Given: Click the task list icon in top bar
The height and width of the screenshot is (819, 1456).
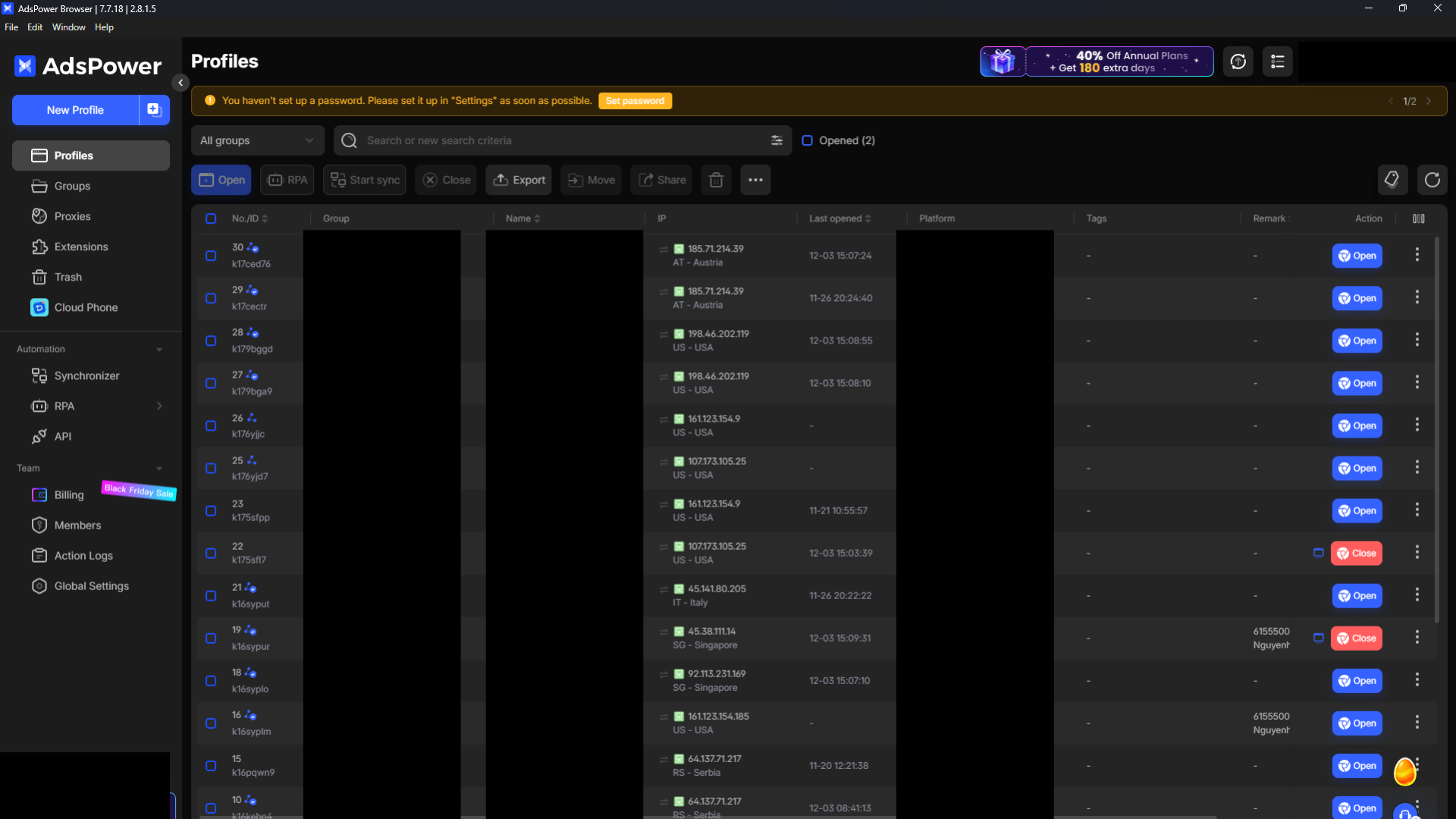Looking at the screenshot, I should click(1278, 61).
